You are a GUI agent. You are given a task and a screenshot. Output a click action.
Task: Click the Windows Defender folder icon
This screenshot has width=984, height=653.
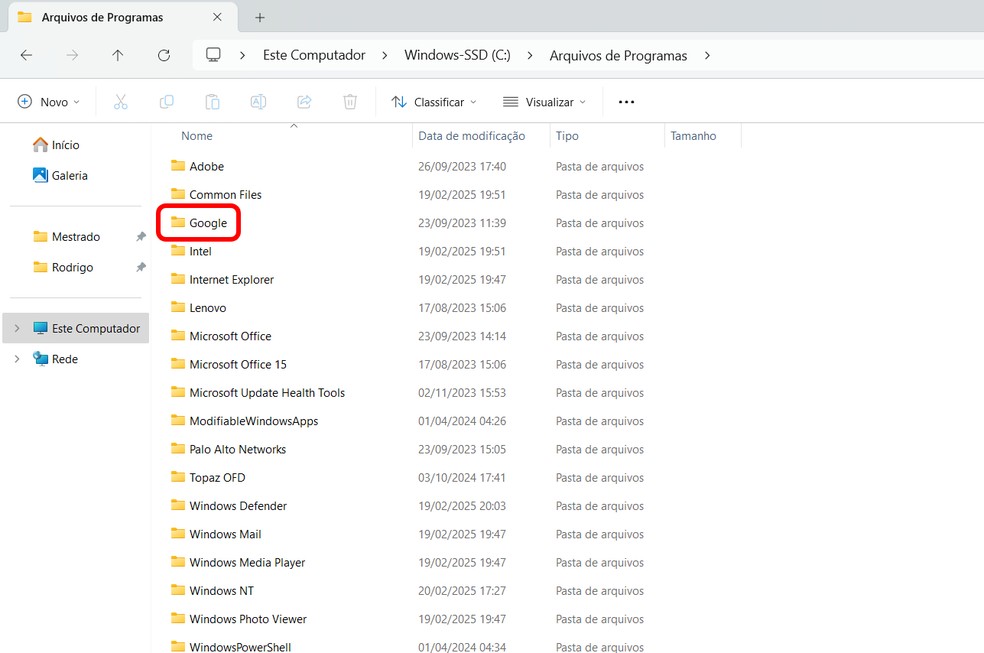pos(178,504)
